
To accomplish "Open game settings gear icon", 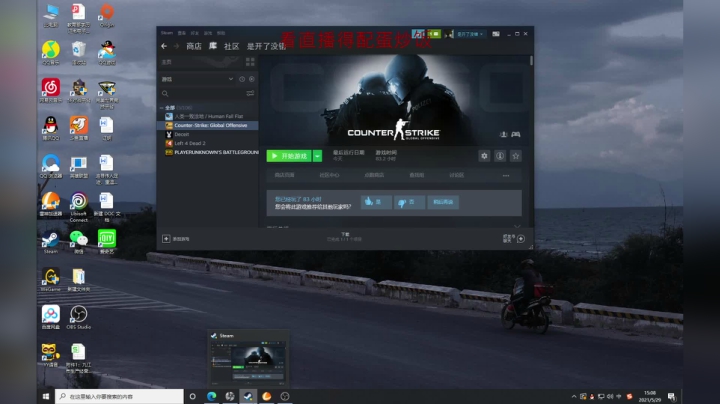I will pos(484,156).
